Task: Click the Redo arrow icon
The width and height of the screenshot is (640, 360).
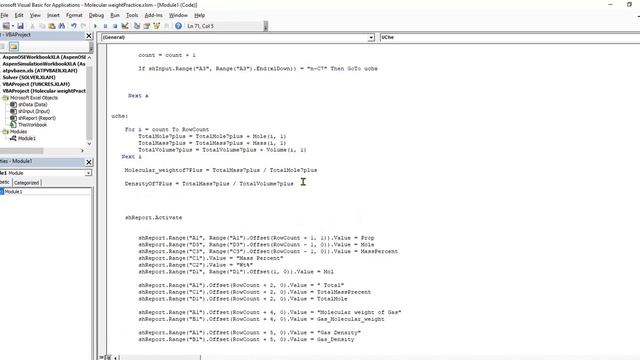Action: coord(84,26)
